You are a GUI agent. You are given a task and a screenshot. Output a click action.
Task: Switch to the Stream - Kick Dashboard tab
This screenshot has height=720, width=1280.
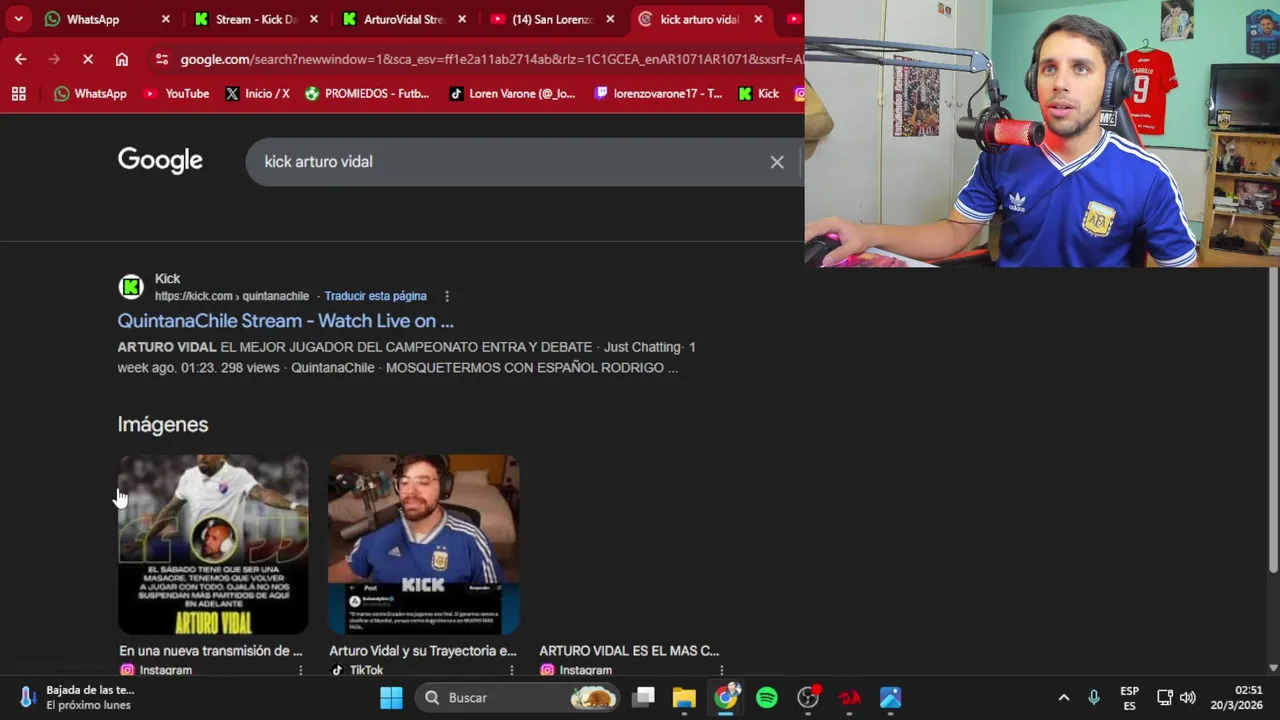tap(256, 19)
